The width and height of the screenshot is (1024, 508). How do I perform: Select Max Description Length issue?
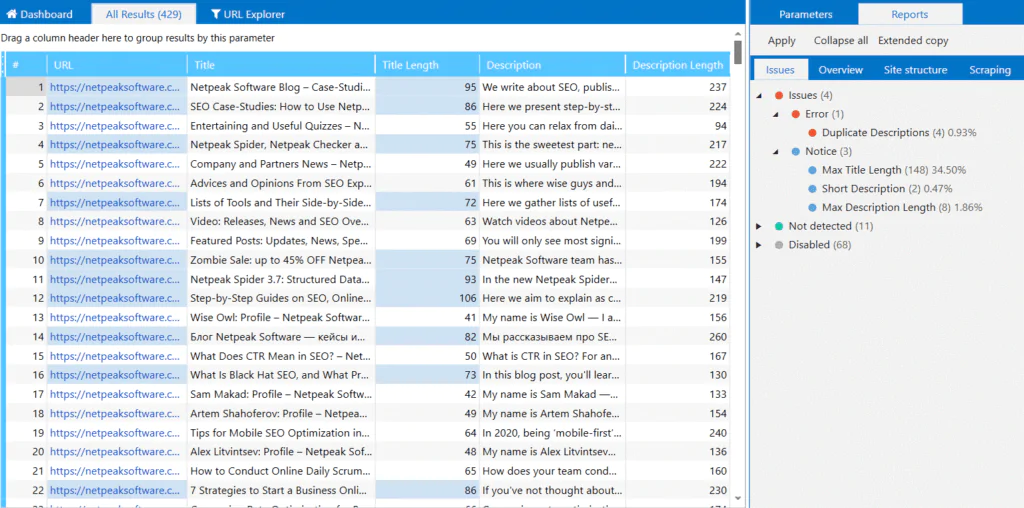(878, 208)
